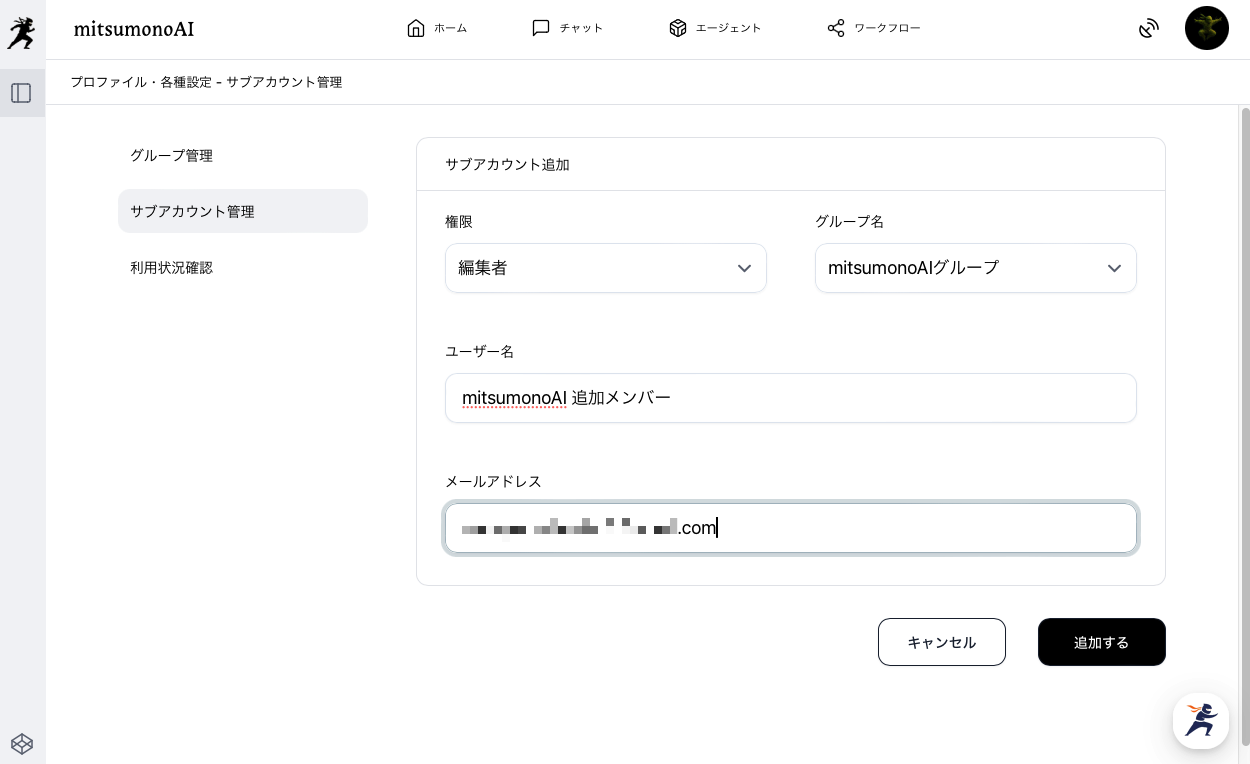Click the chat bubble icon
This screenshot has height=764, width=1250.
click(x=541, y=28)
